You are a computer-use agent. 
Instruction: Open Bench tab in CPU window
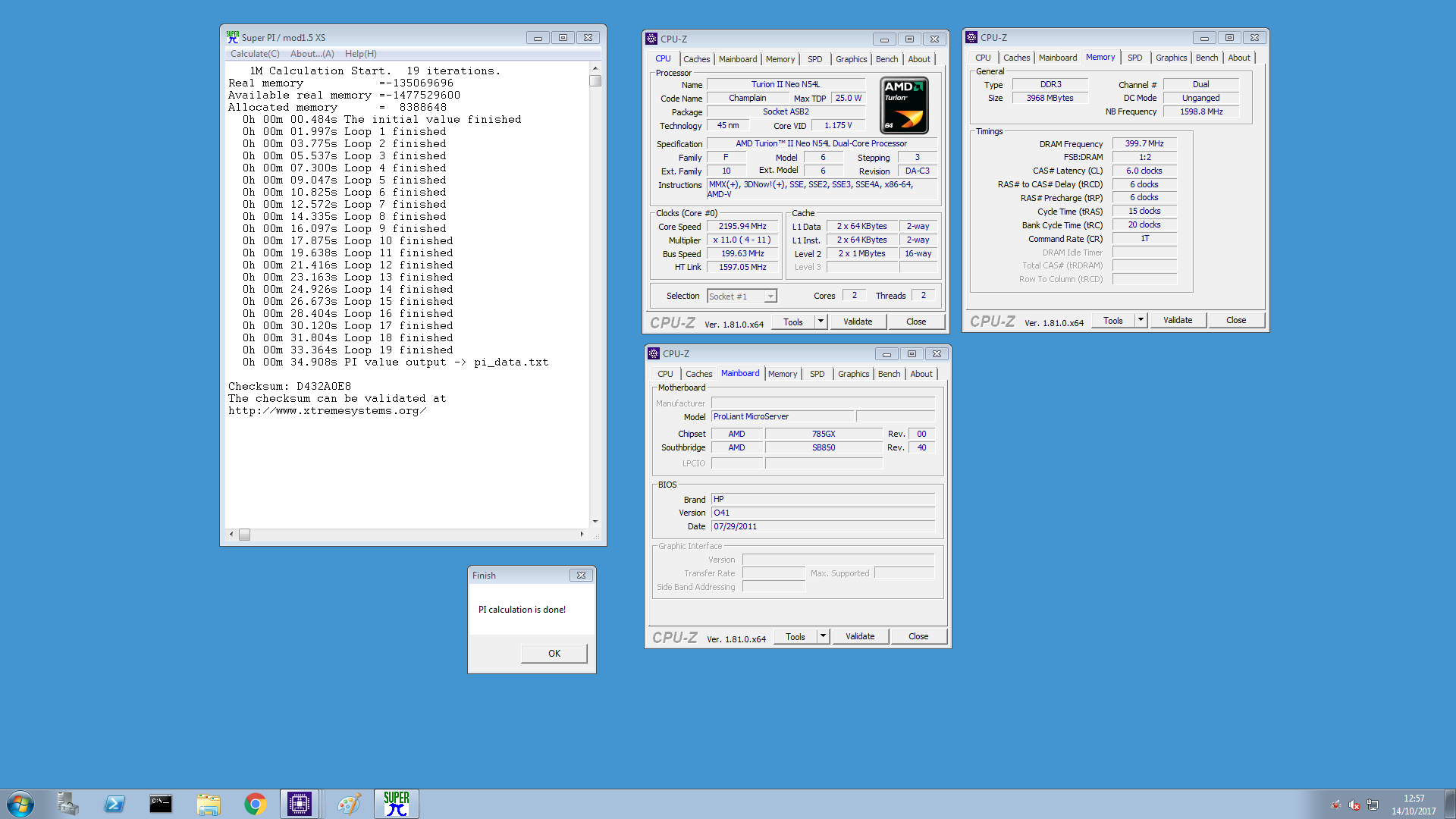[886, 59]
